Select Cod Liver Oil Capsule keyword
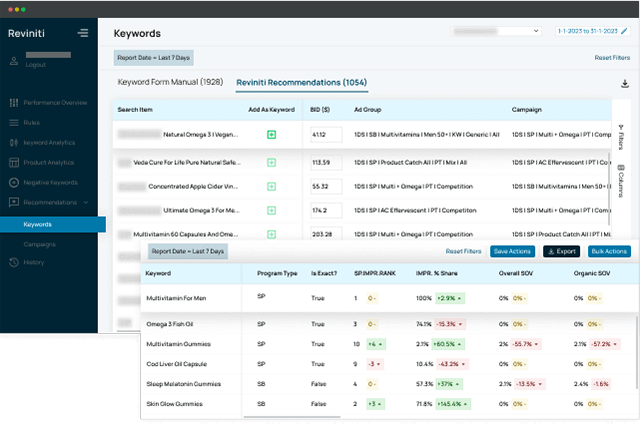The height and width of the screenshot is (424, 640). (176, 364)
